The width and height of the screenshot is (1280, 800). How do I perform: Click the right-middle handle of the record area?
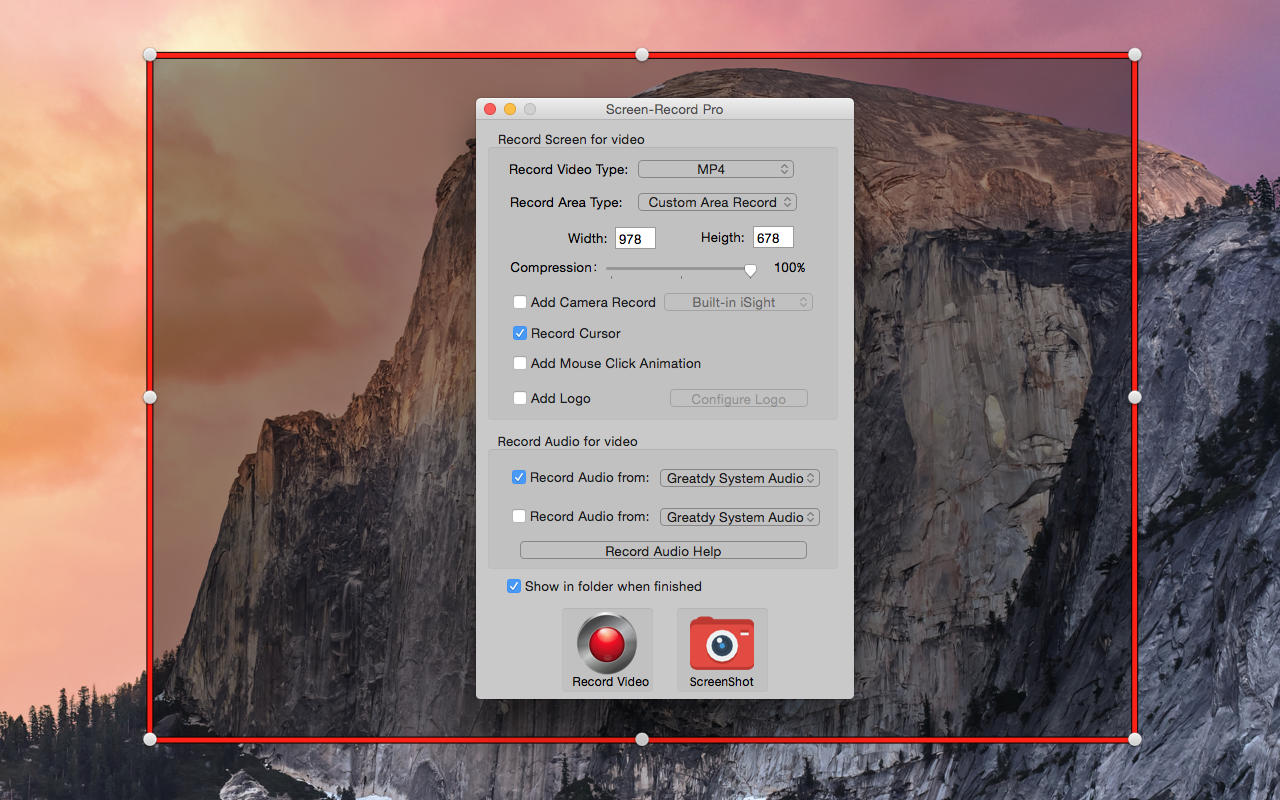click(x=1134, y=397)
